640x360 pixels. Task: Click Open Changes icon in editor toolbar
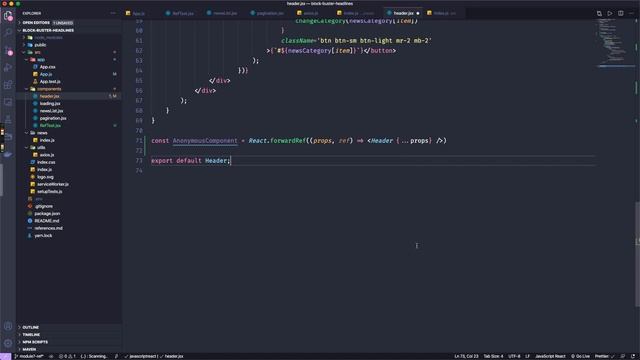pyautogui.click(x=599, y=13)
